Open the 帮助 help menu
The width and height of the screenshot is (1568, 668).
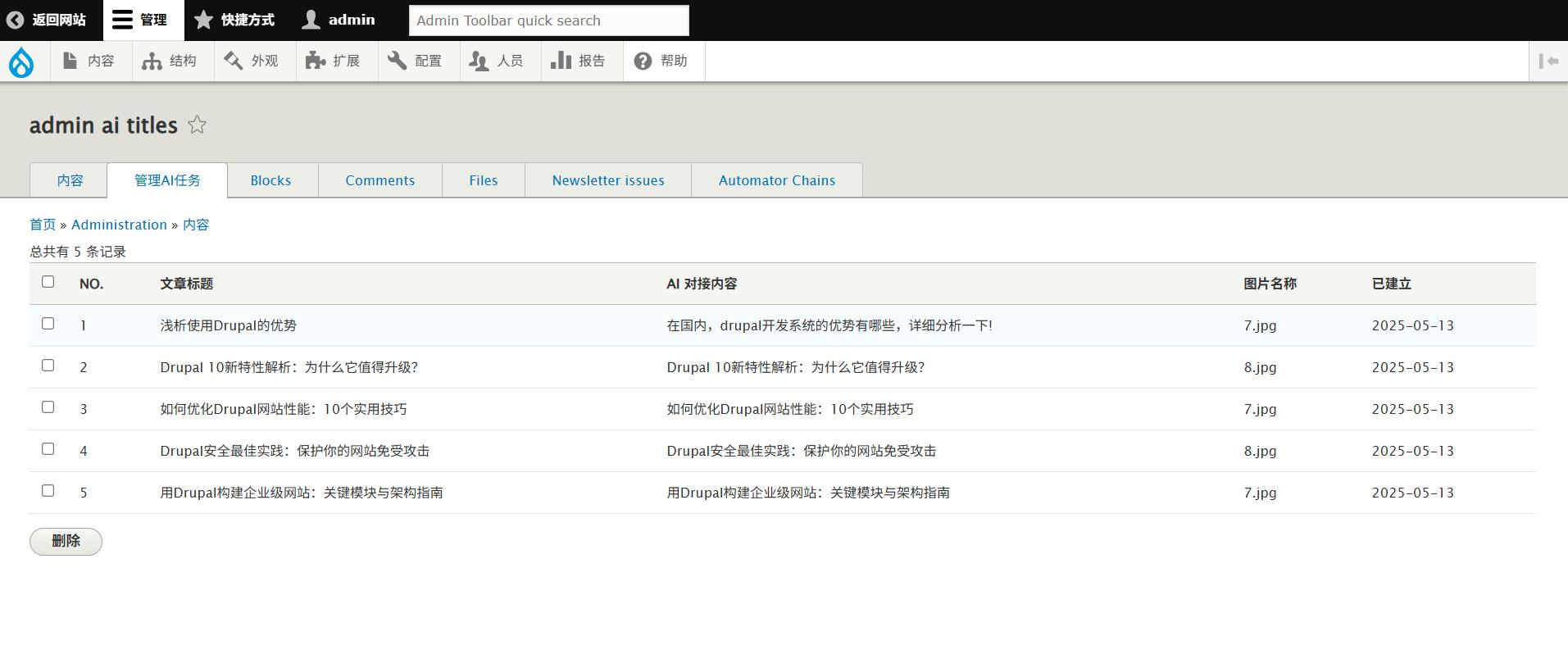[664, 61]
